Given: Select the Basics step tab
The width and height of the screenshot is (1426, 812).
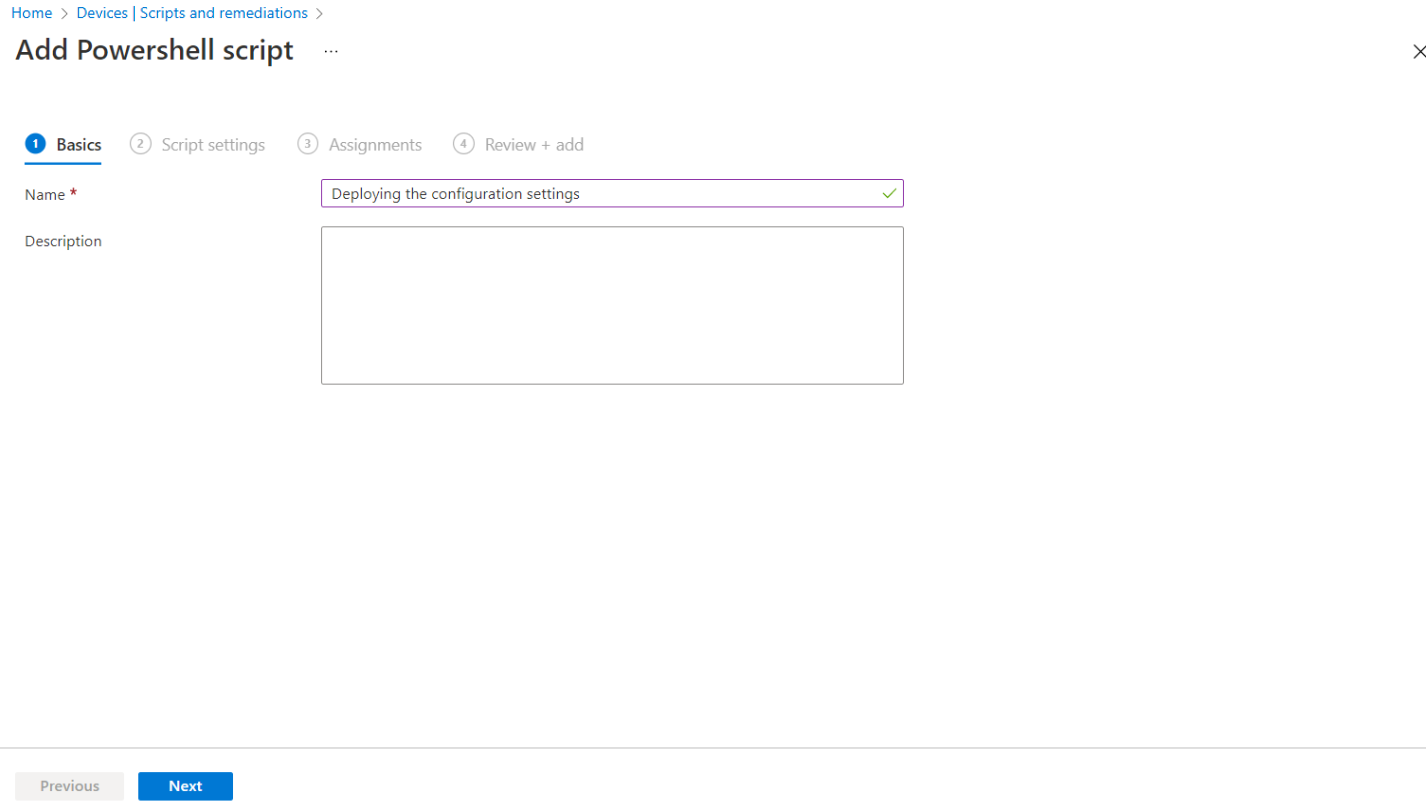Looking at the screenshot, I should [63, 145].
